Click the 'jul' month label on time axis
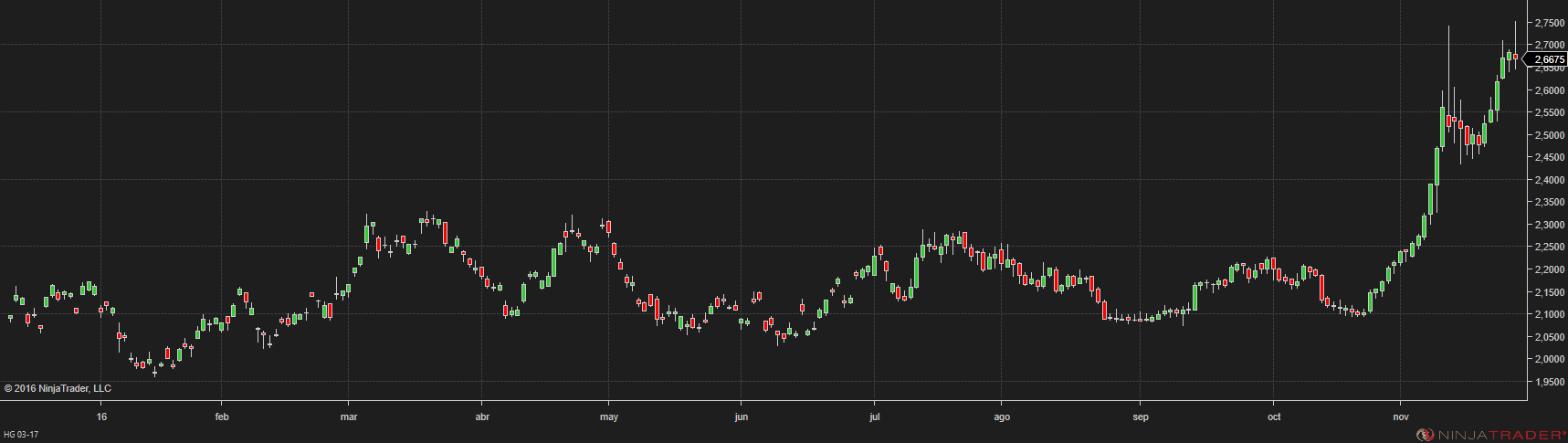 coord(875,417)
